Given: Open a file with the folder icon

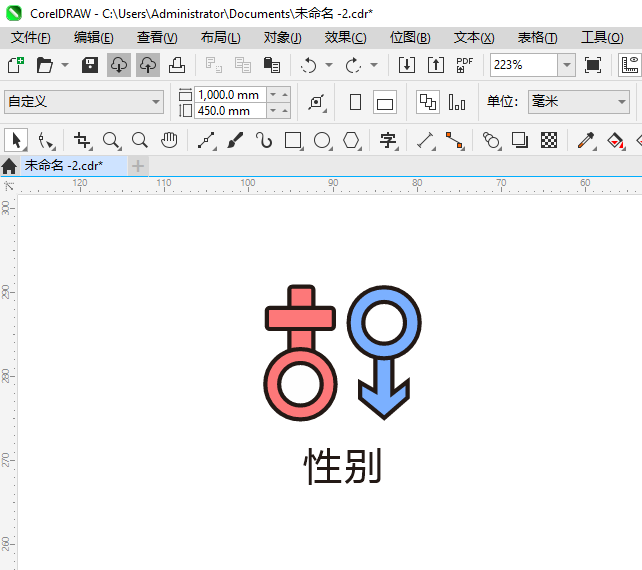Looking at the screenshot, I should coord(44,65).
